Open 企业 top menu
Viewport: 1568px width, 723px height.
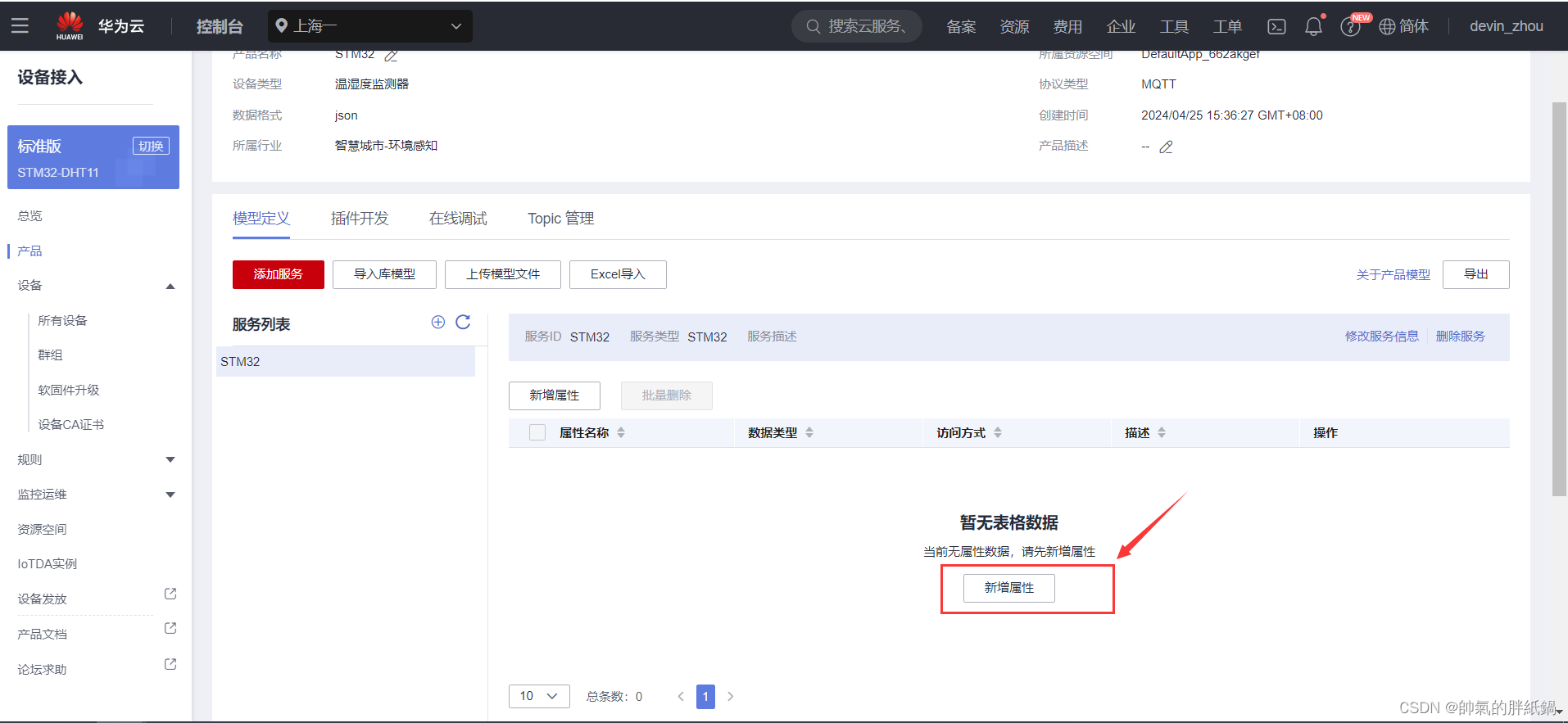click(x=1121, y=27)
